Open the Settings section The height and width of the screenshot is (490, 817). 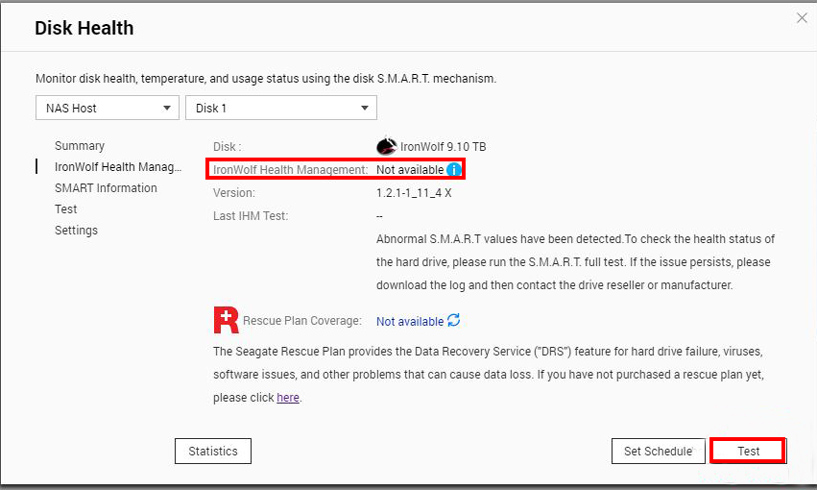pos(76,230)
